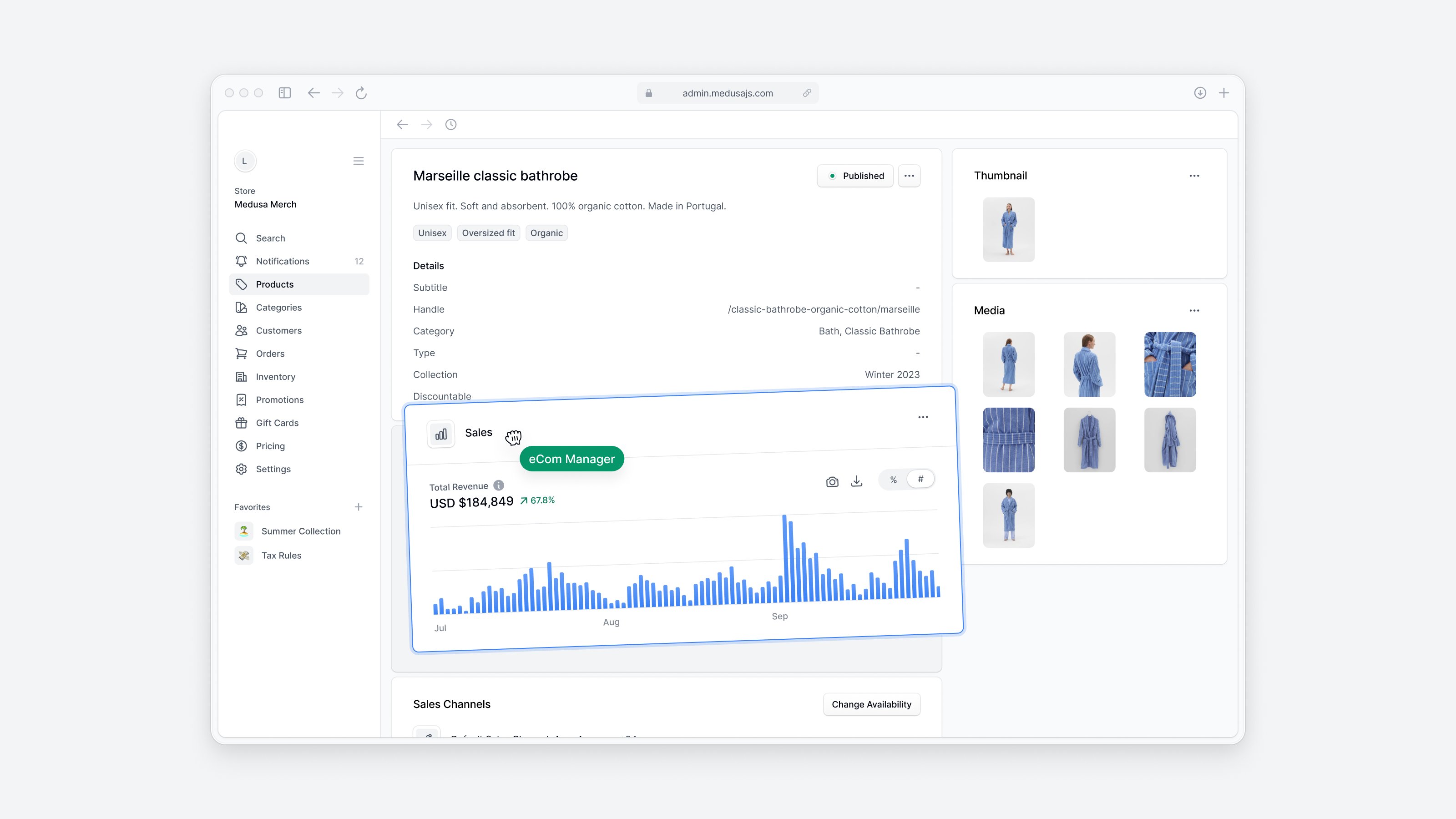Open last Media image in bottom row
This screenshot has height=819, width=1456.
pyautogui.click(x=1009, y=516)
